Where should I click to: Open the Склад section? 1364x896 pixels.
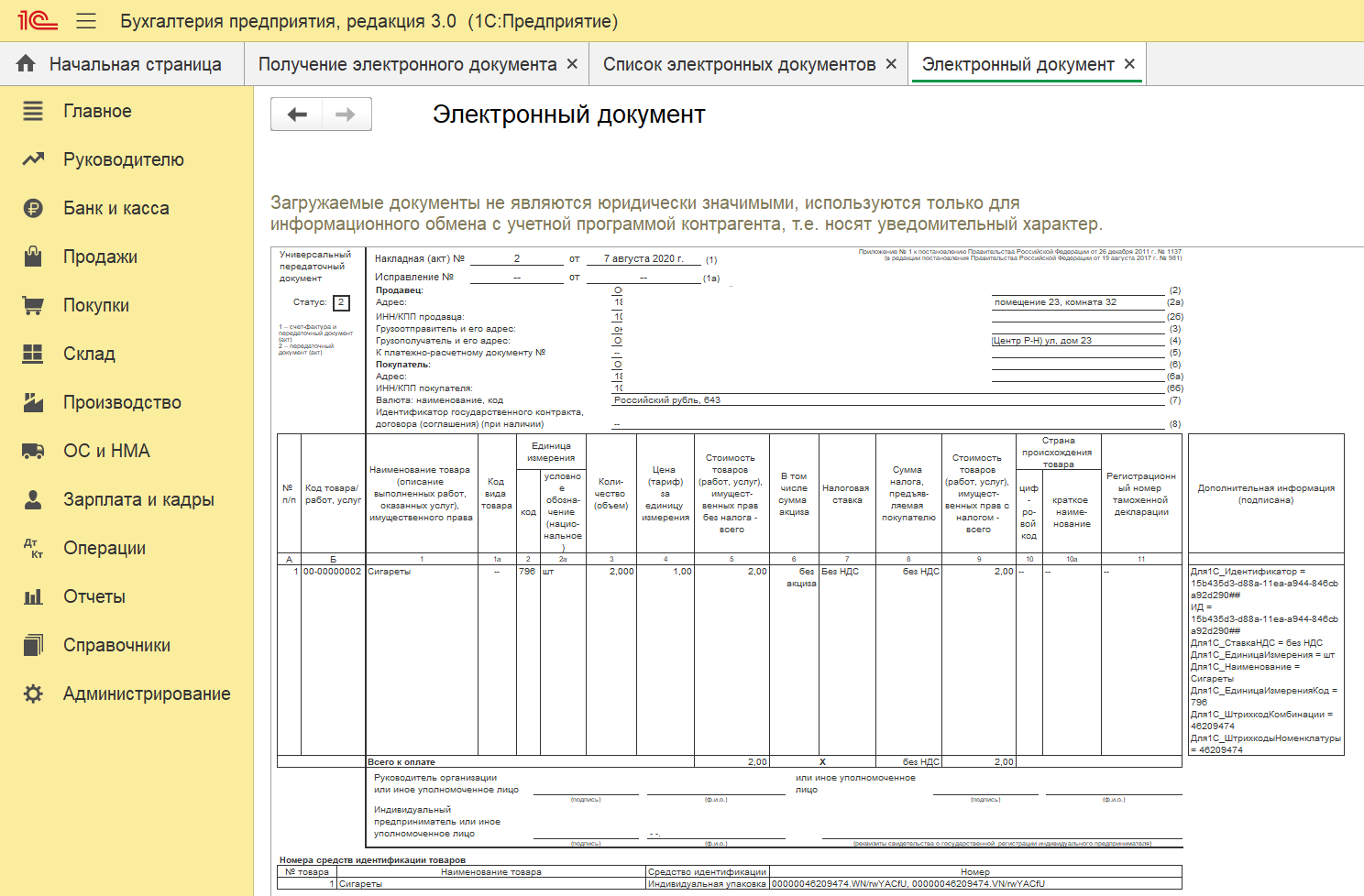click(x=89, y=354)
